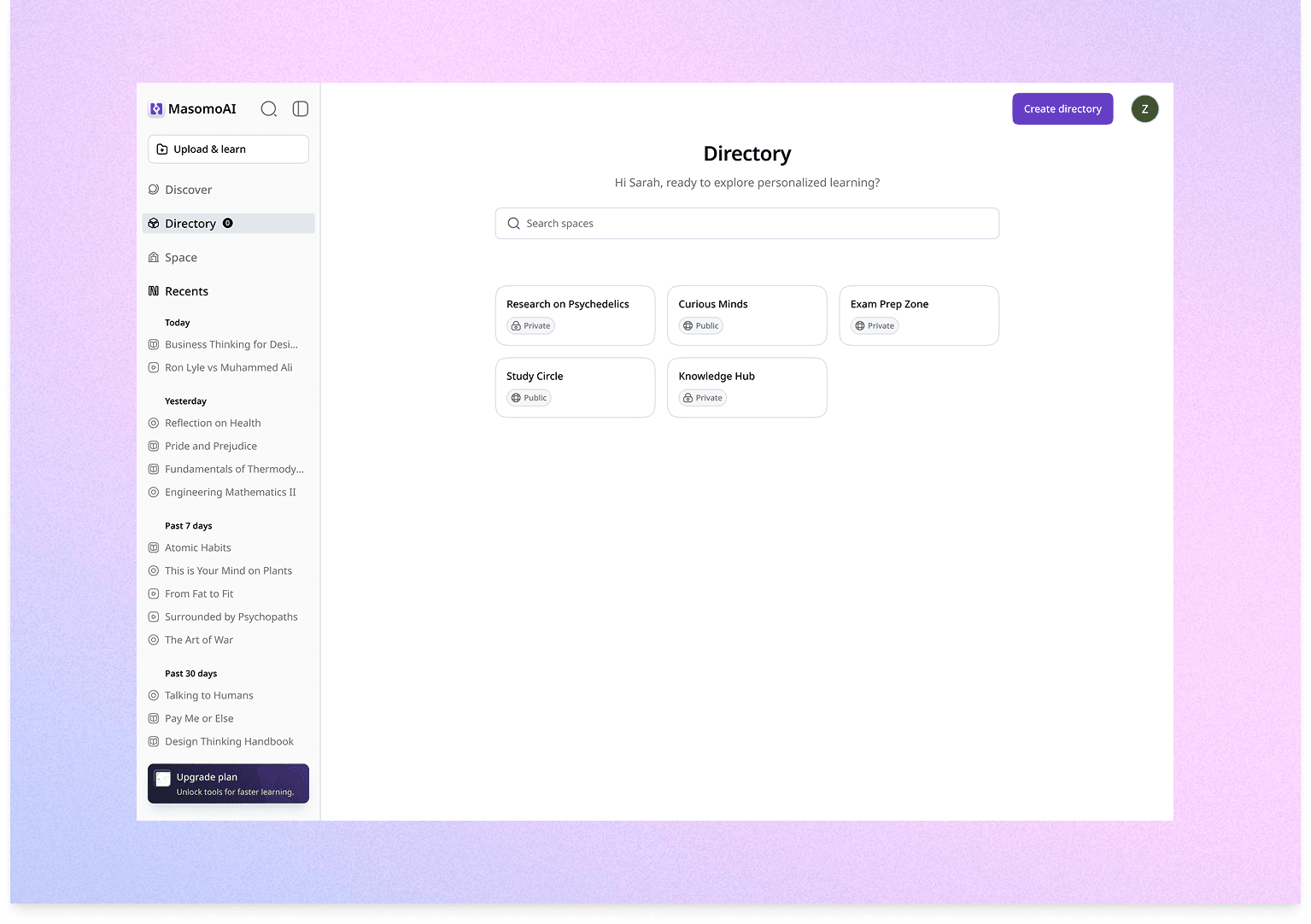Open the Study Circle directory card
This screenshot has height=924, width=1311.
tap(575, 388)
